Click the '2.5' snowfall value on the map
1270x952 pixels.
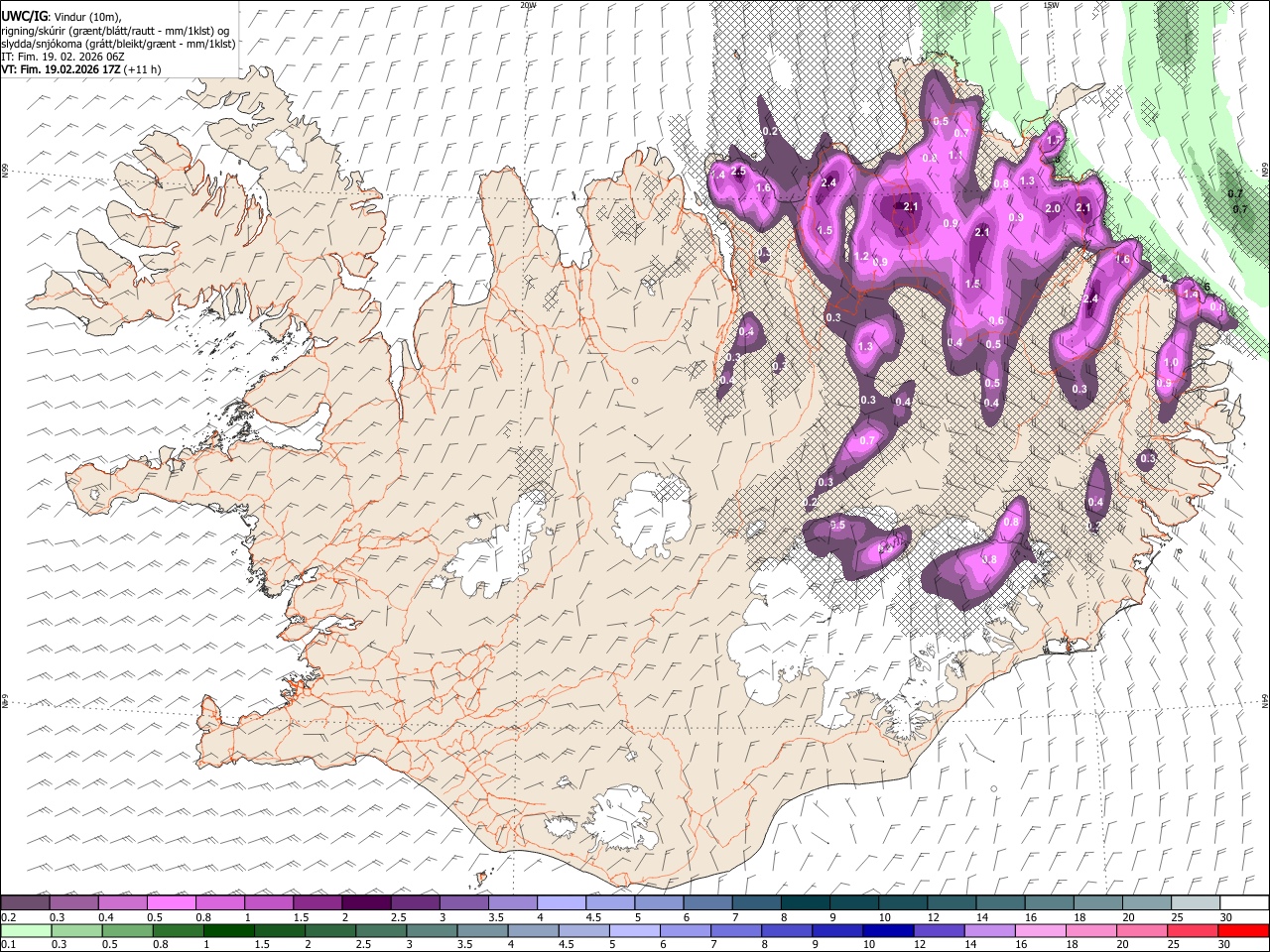pos(738,173)
